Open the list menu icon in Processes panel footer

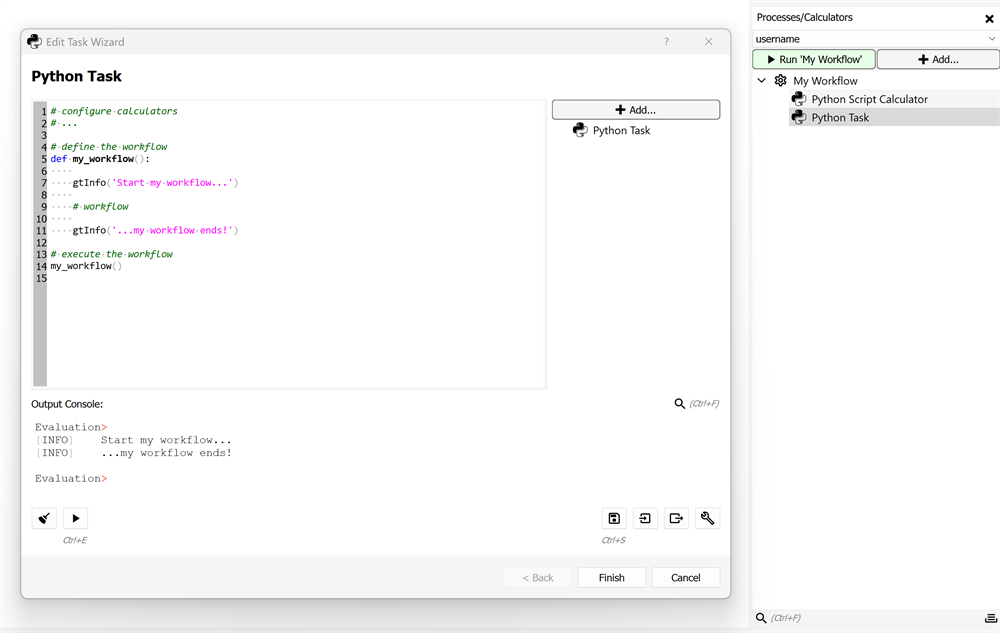click(990, 618)
